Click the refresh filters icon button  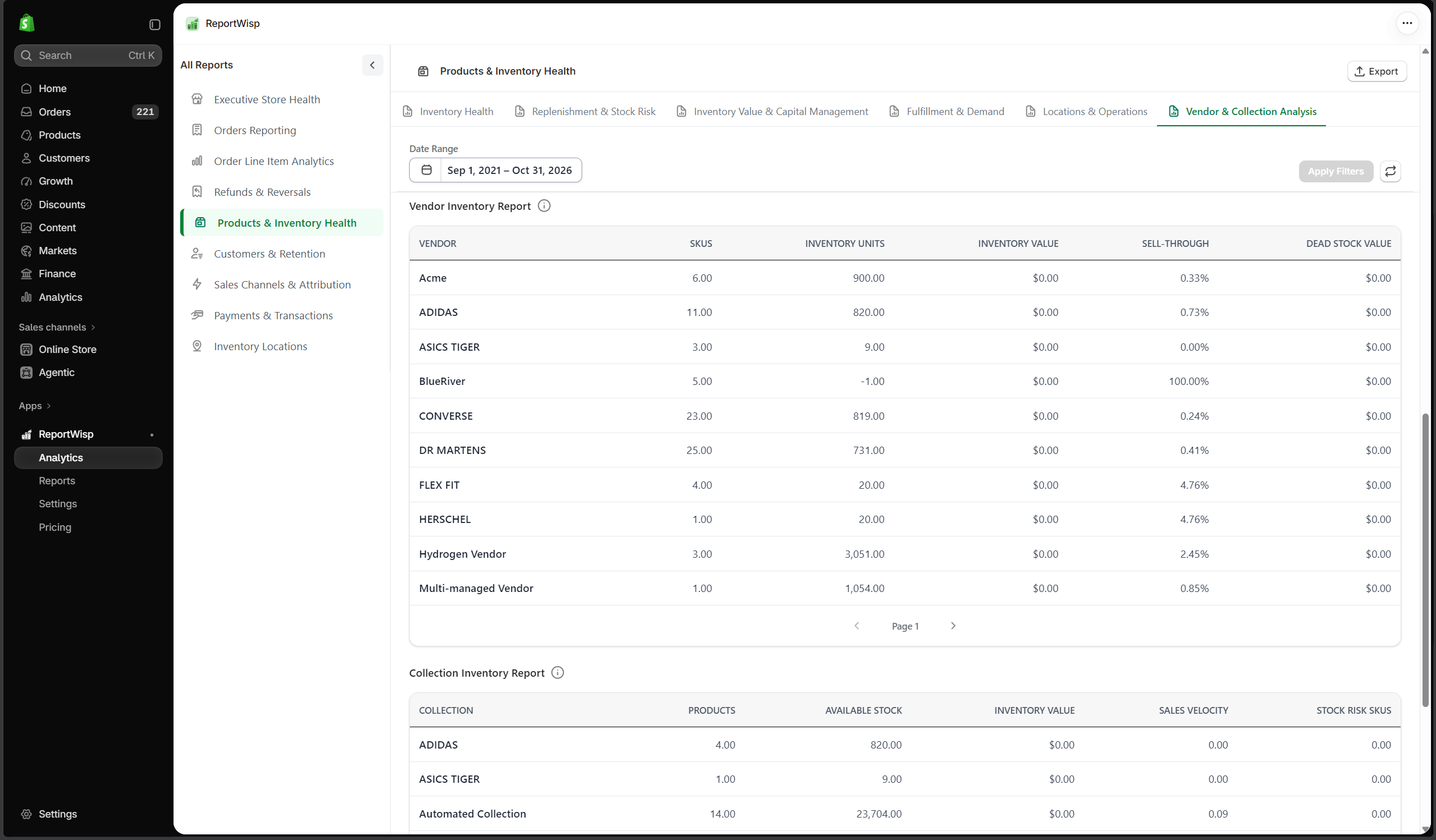1390,171
